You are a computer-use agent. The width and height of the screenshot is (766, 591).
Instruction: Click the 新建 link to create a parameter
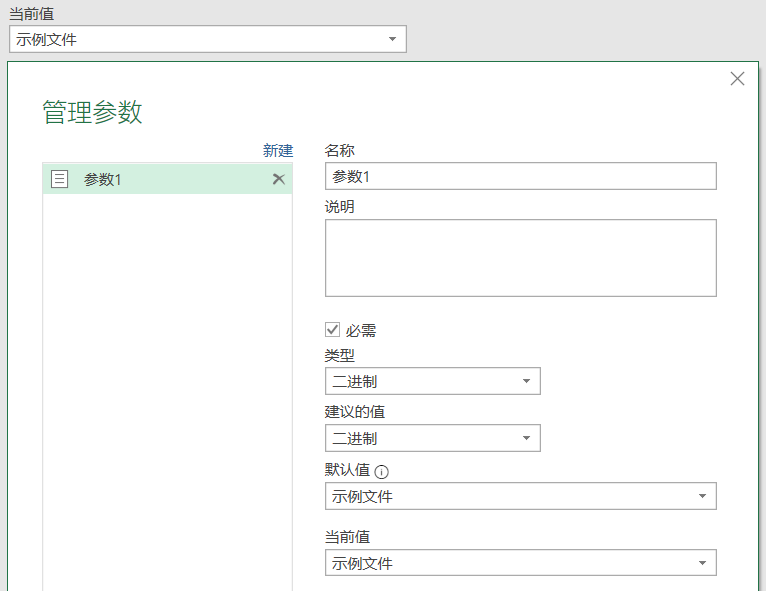[278, 150]
